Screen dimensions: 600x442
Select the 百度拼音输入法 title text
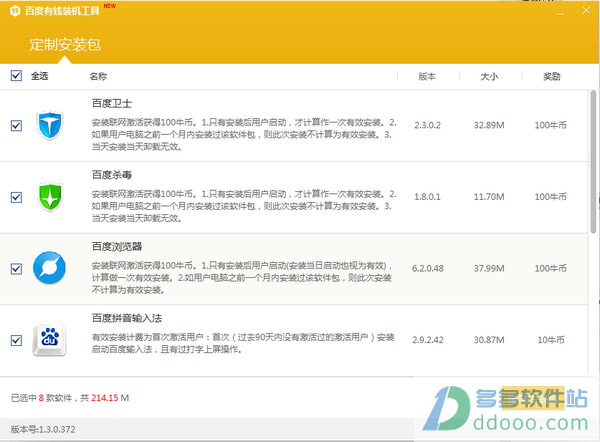(x=127, y=318)
